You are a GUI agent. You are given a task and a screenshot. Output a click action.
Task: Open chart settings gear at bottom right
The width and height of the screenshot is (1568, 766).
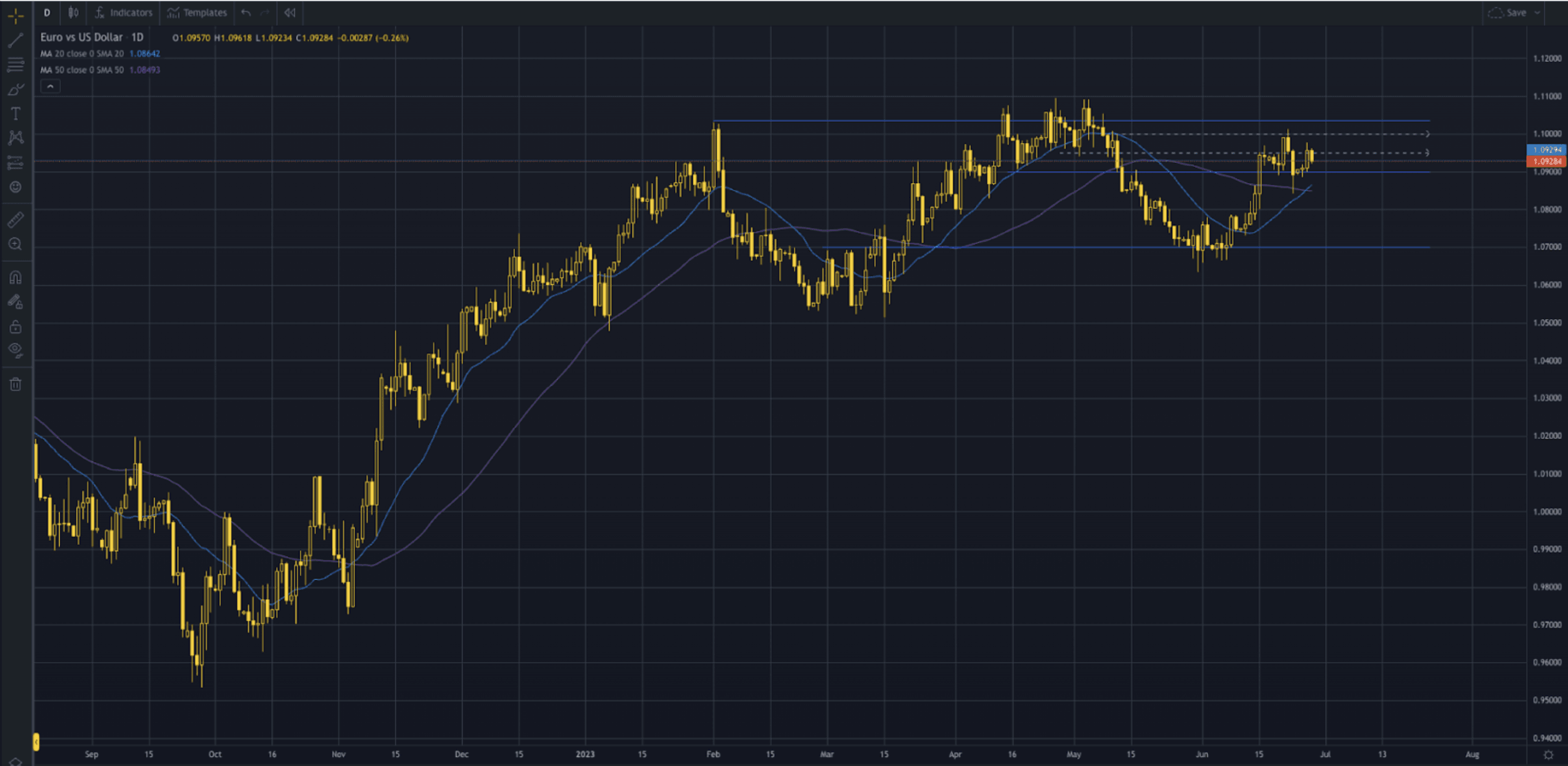pos(1549,754)
